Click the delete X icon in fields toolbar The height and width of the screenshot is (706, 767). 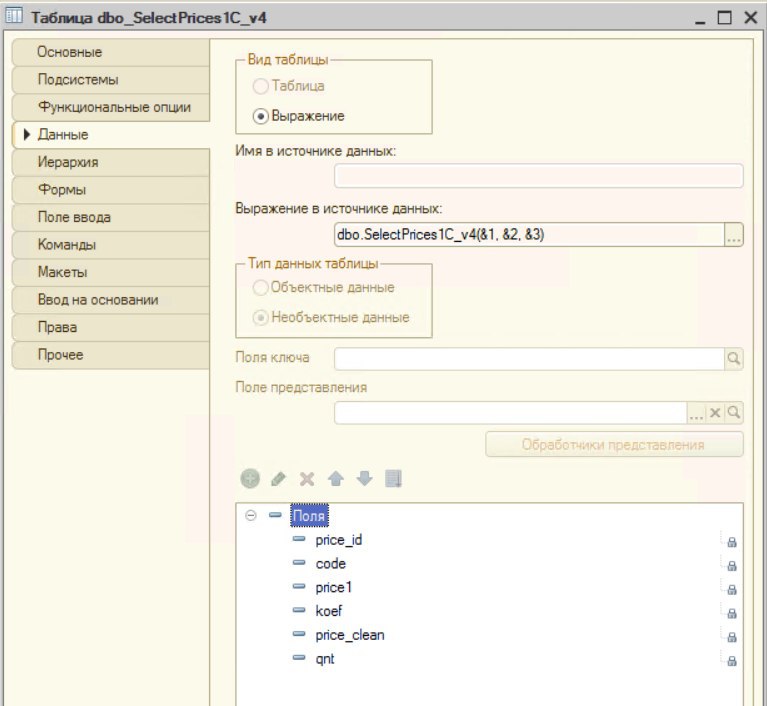tap(307, 479)
